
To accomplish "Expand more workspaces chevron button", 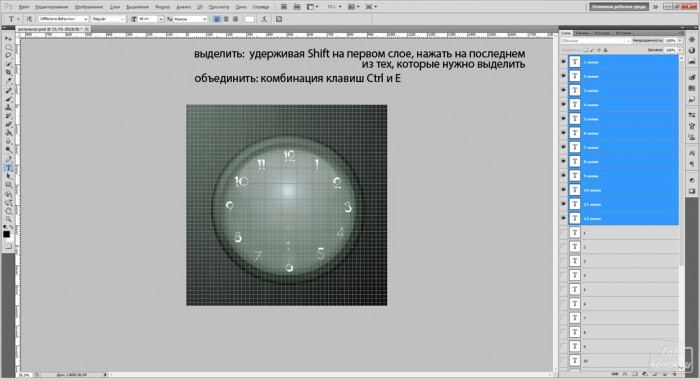I will click(x=655, y=7).
